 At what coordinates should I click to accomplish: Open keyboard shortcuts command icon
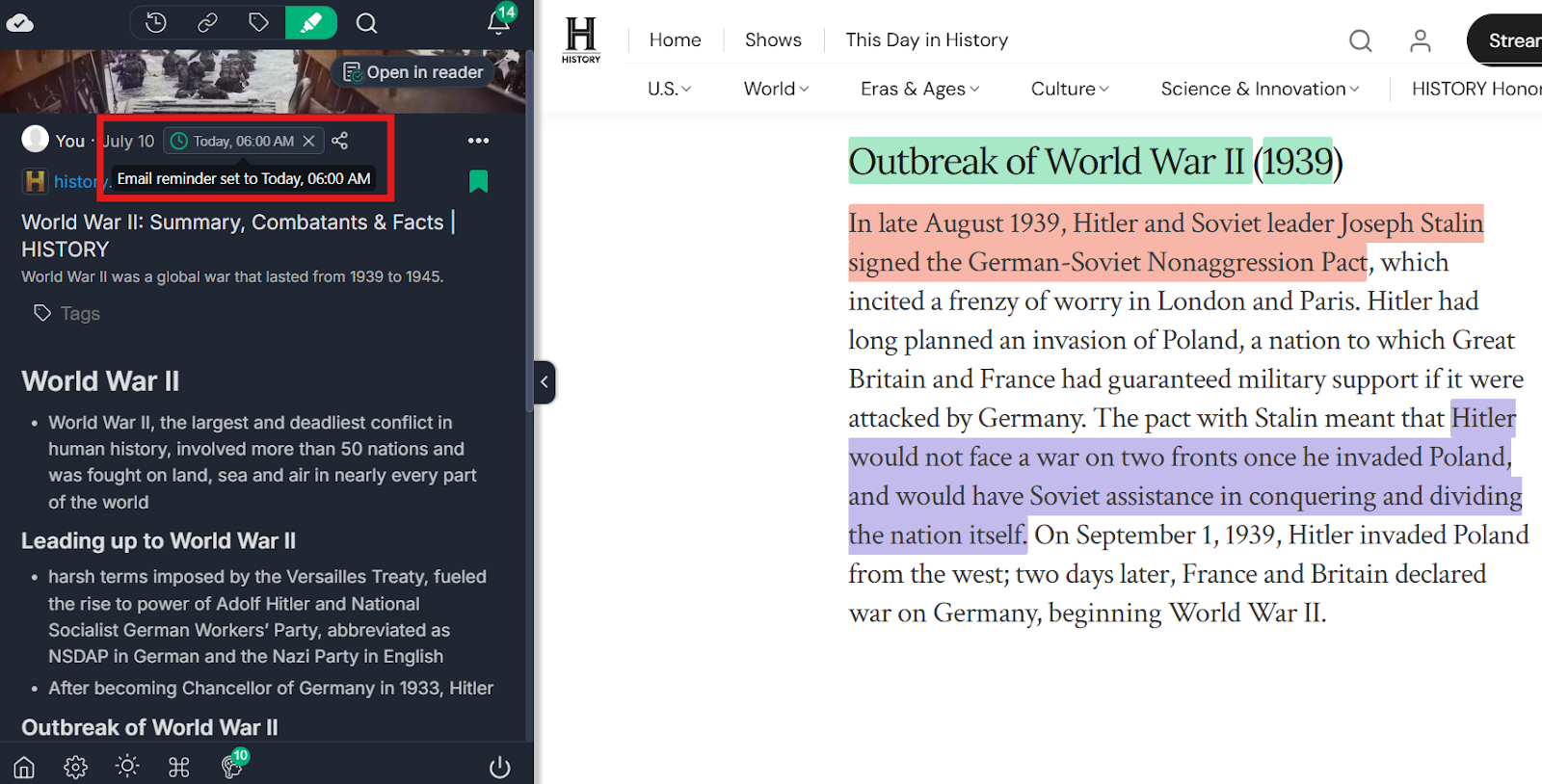pos(179,767)
